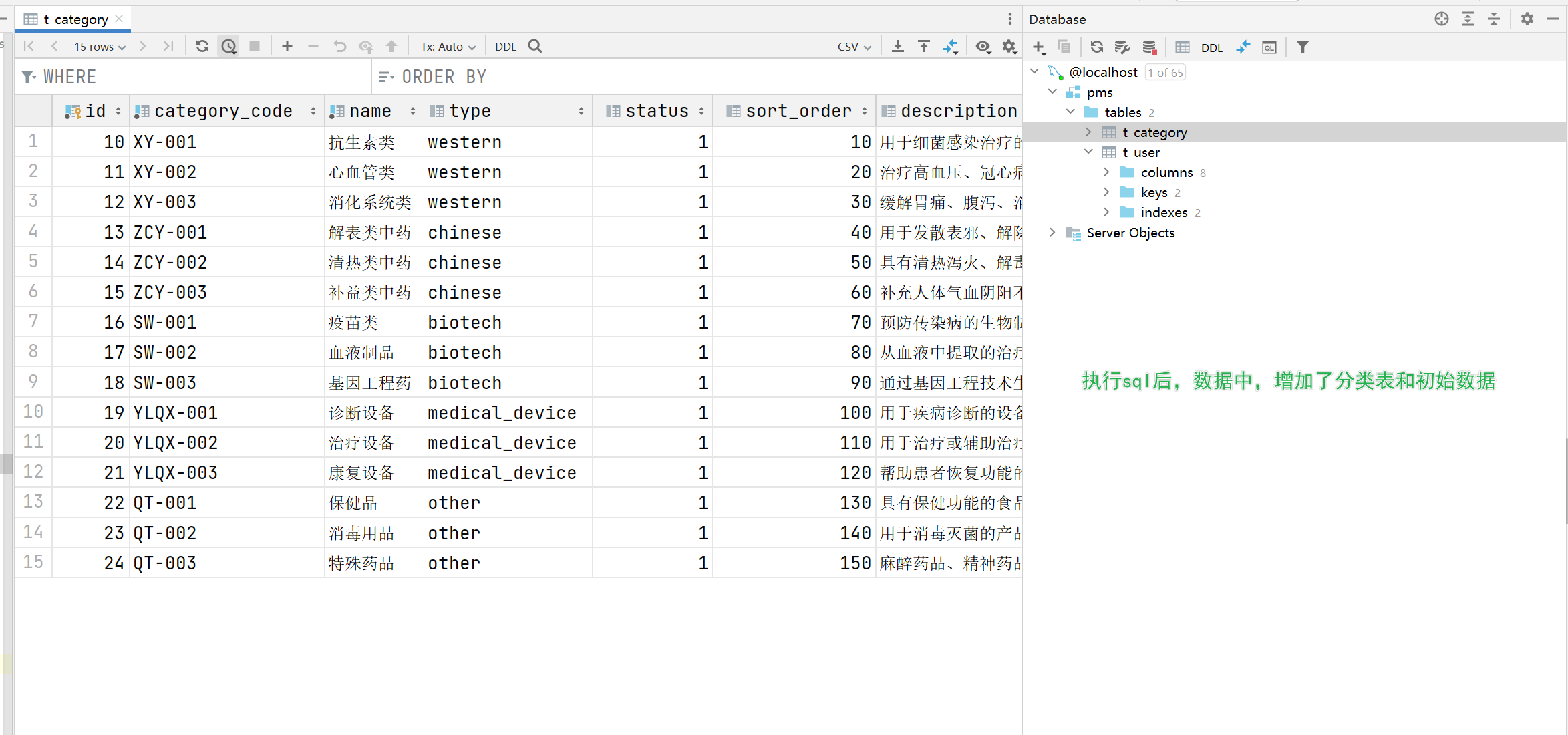This screenshot has height=735, width=1568.
Task: Click the reload page refresh icon
Action: 202,46
